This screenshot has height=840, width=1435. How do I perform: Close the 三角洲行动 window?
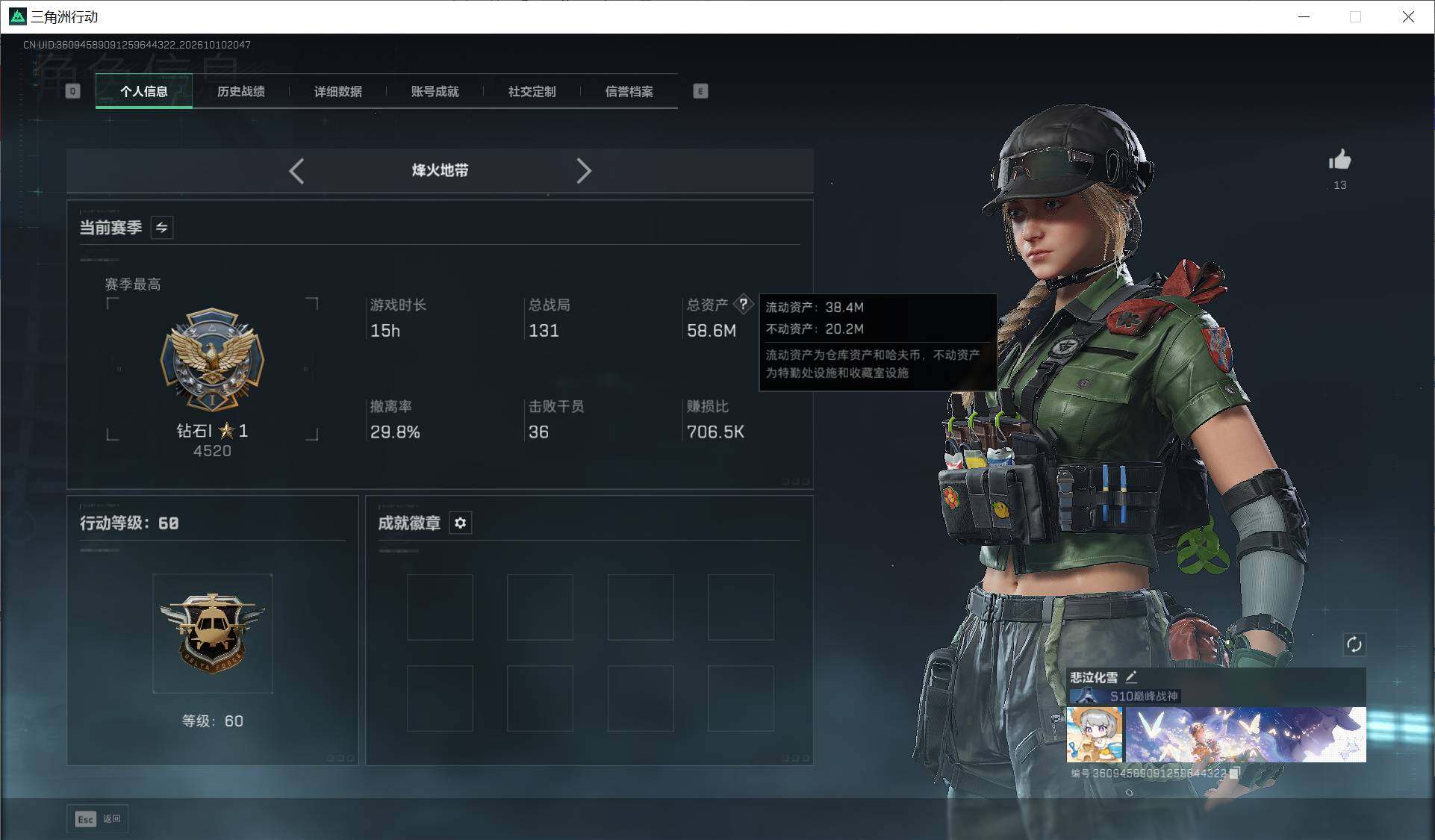(x=1408, y=16)
